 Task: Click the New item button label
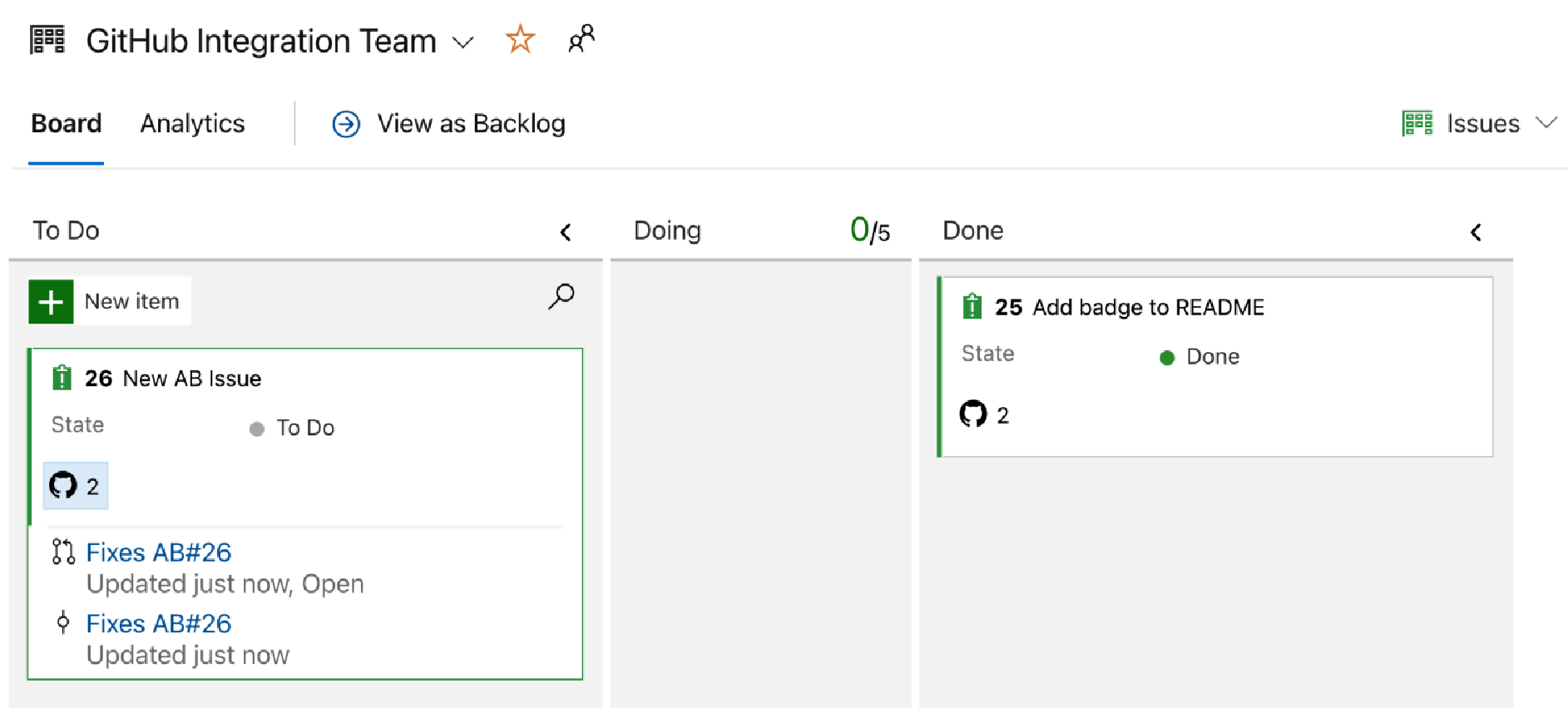coord(132,301)
